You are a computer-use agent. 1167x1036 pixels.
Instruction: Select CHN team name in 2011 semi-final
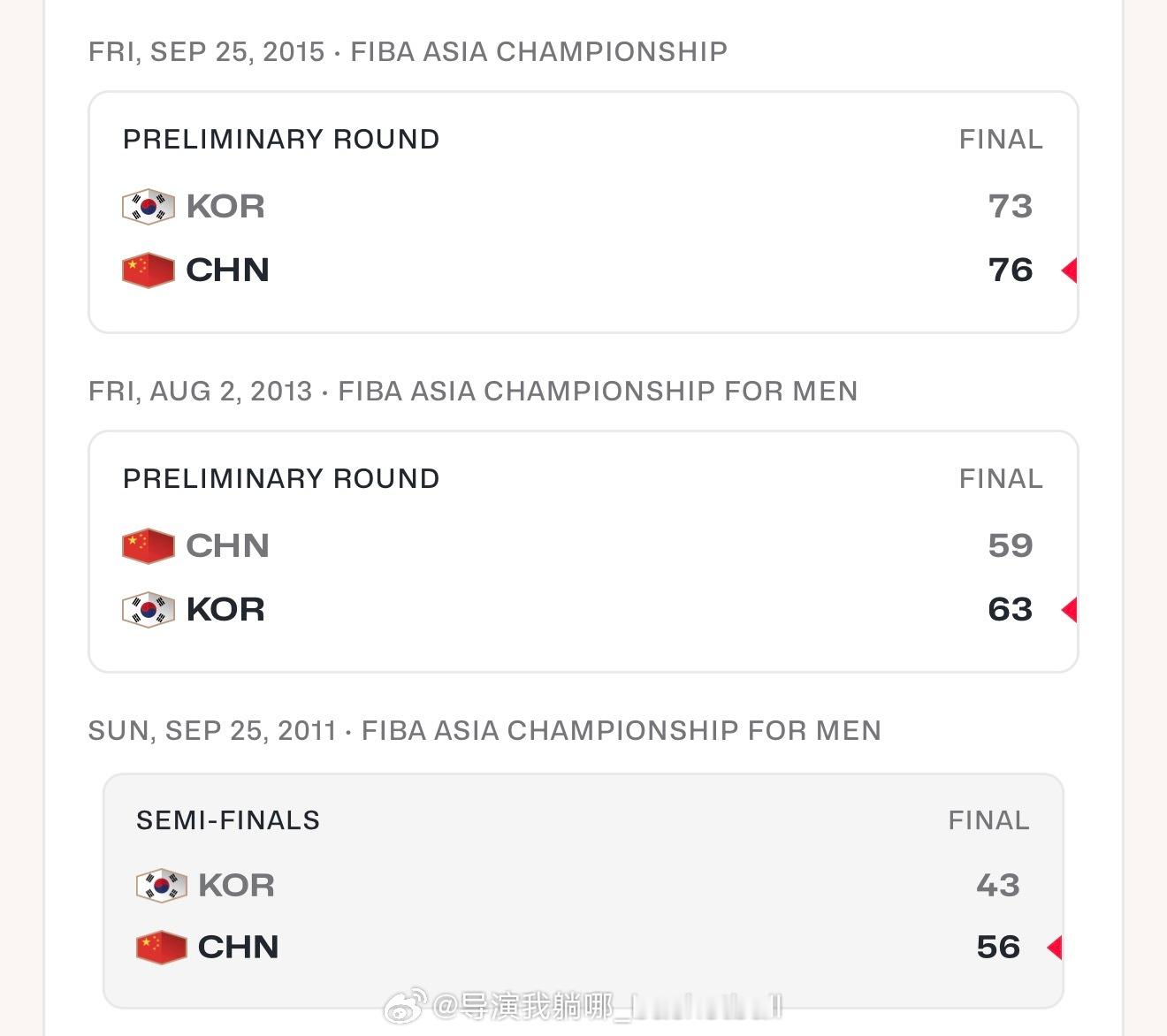tap(238, 947)
